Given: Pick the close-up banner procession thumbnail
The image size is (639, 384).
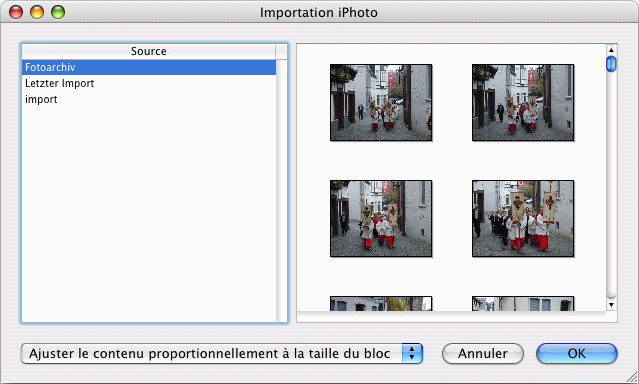Looking at the screenshot, I should click(523, 218).
